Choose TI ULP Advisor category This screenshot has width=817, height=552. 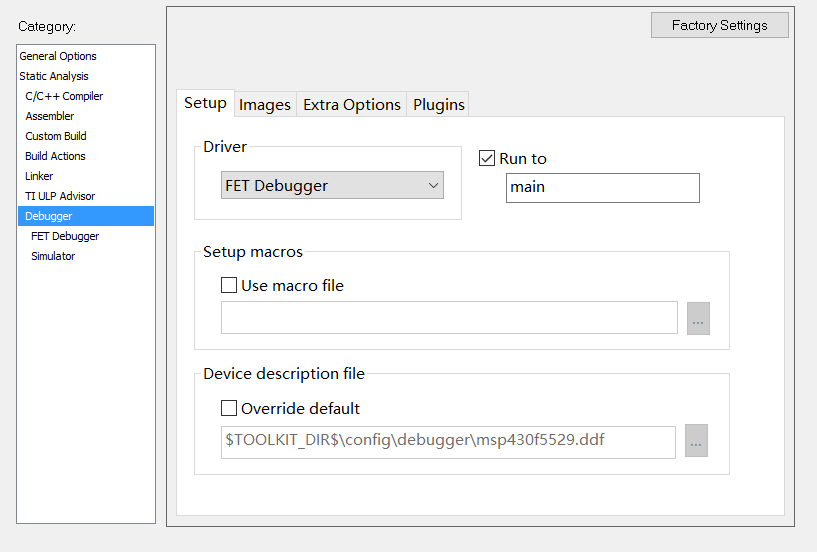(60, 196)
